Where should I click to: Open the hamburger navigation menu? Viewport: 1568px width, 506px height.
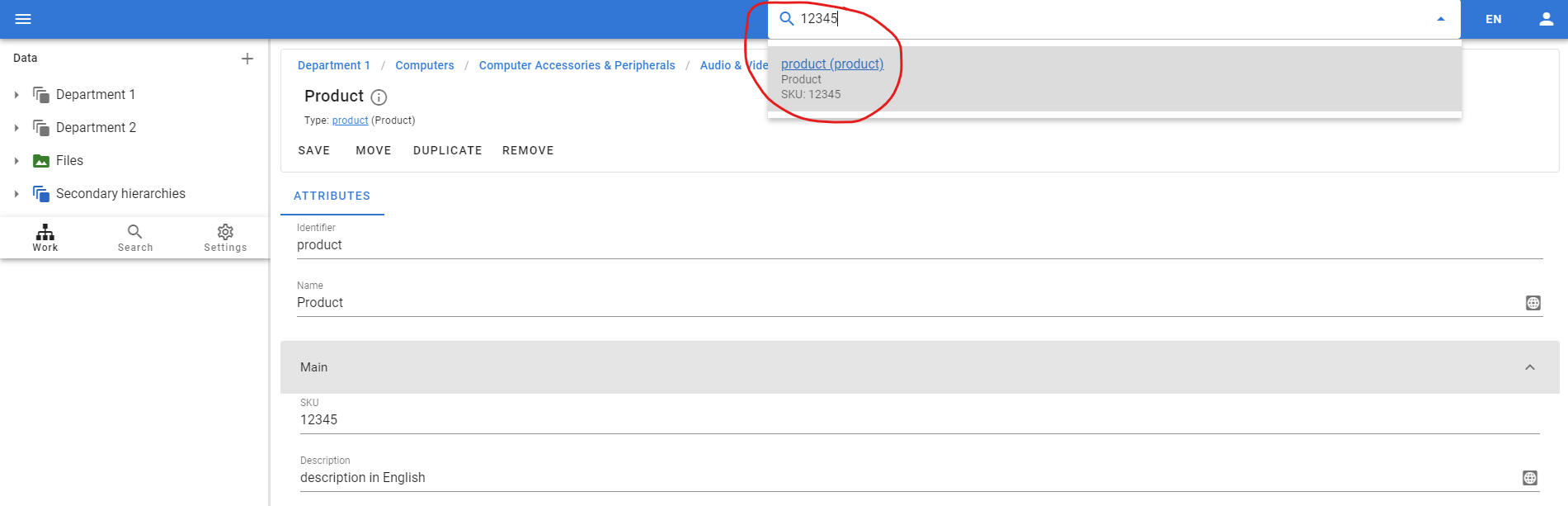pos(23,19)
